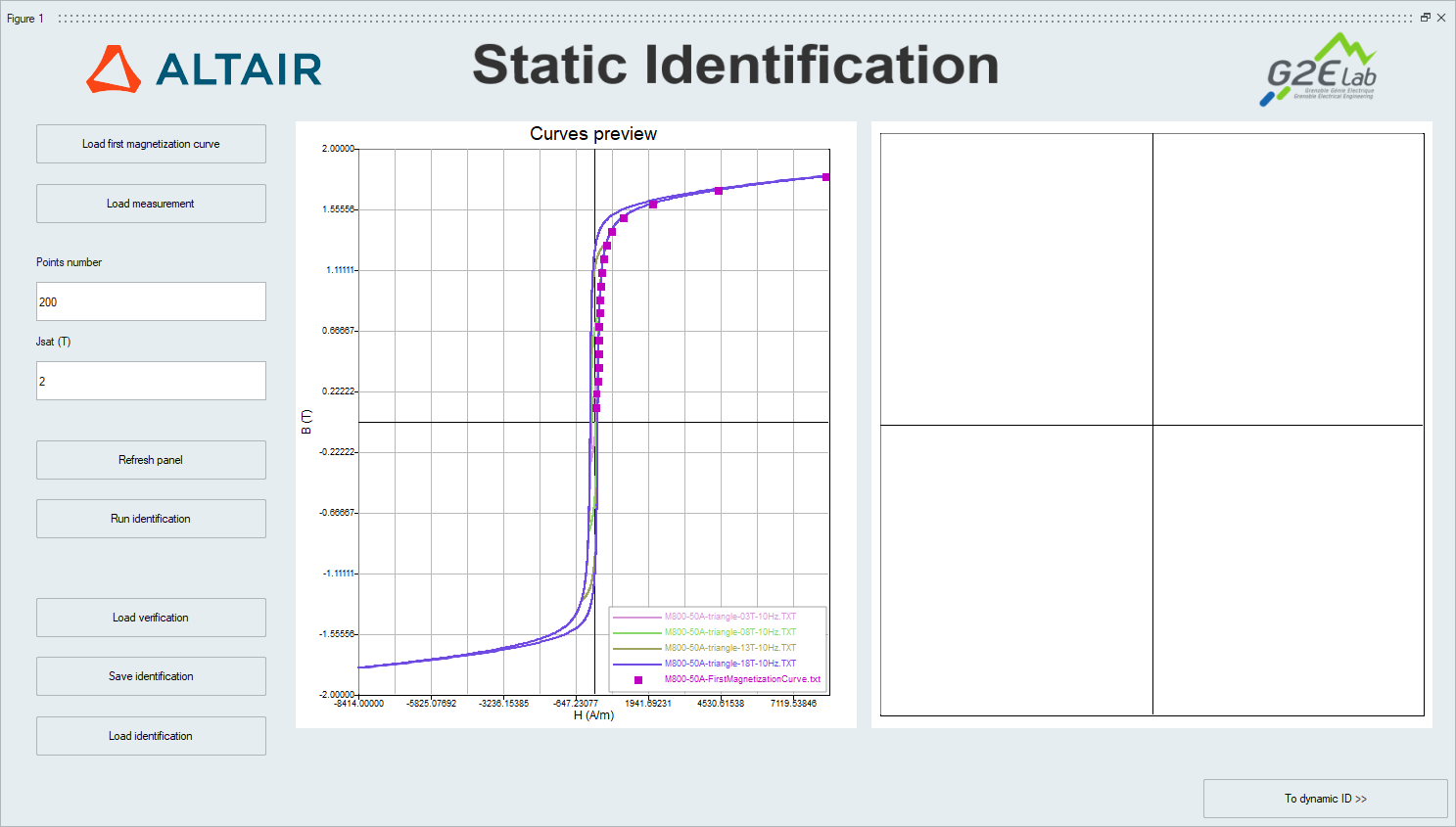This screenshot has width=1456, height=827.
Task: Choose legend entry M800-50A-triangle-18T-10Hz.TXT
Action: [x=729, y=664]
